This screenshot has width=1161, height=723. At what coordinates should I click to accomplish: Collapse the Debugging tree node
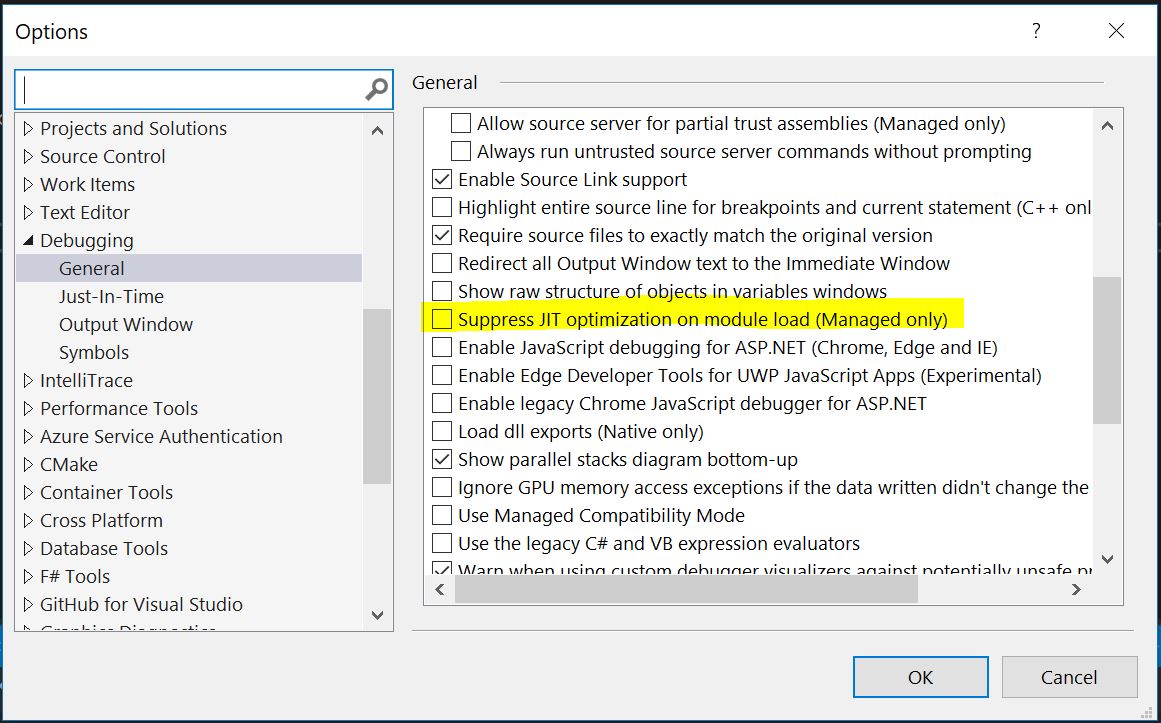pos(28,241)
